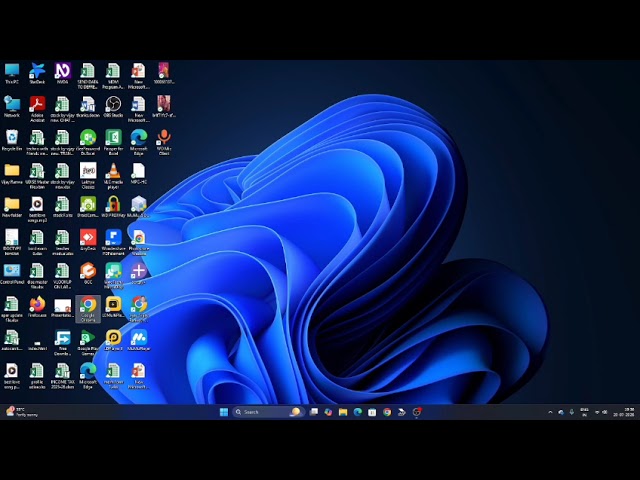Open Microsoft Edge from the taskbar
Viewport: 640px width, 480px height.
[358, 412]
